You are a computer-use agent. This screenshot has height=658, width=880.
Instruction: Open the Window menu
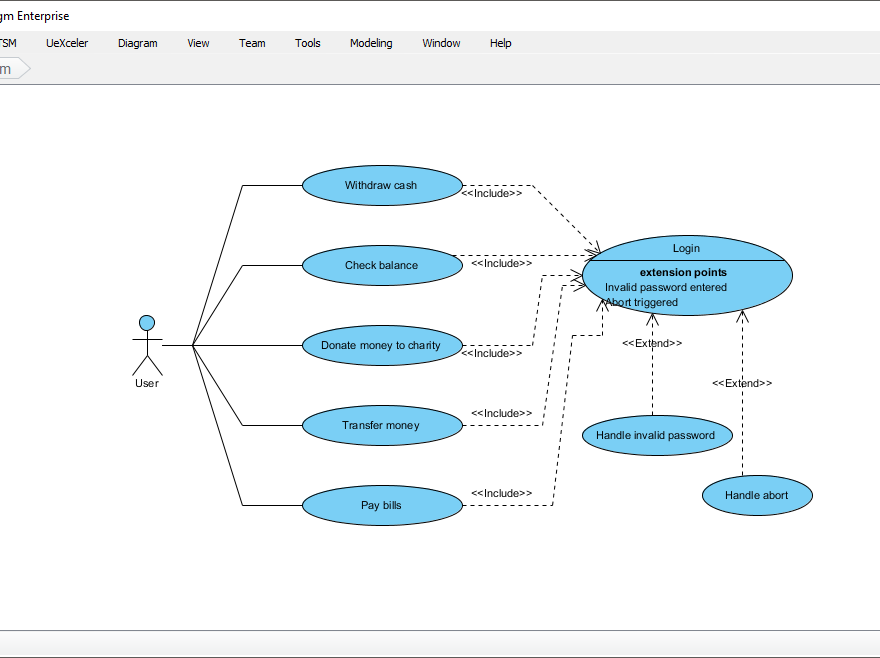441,43
